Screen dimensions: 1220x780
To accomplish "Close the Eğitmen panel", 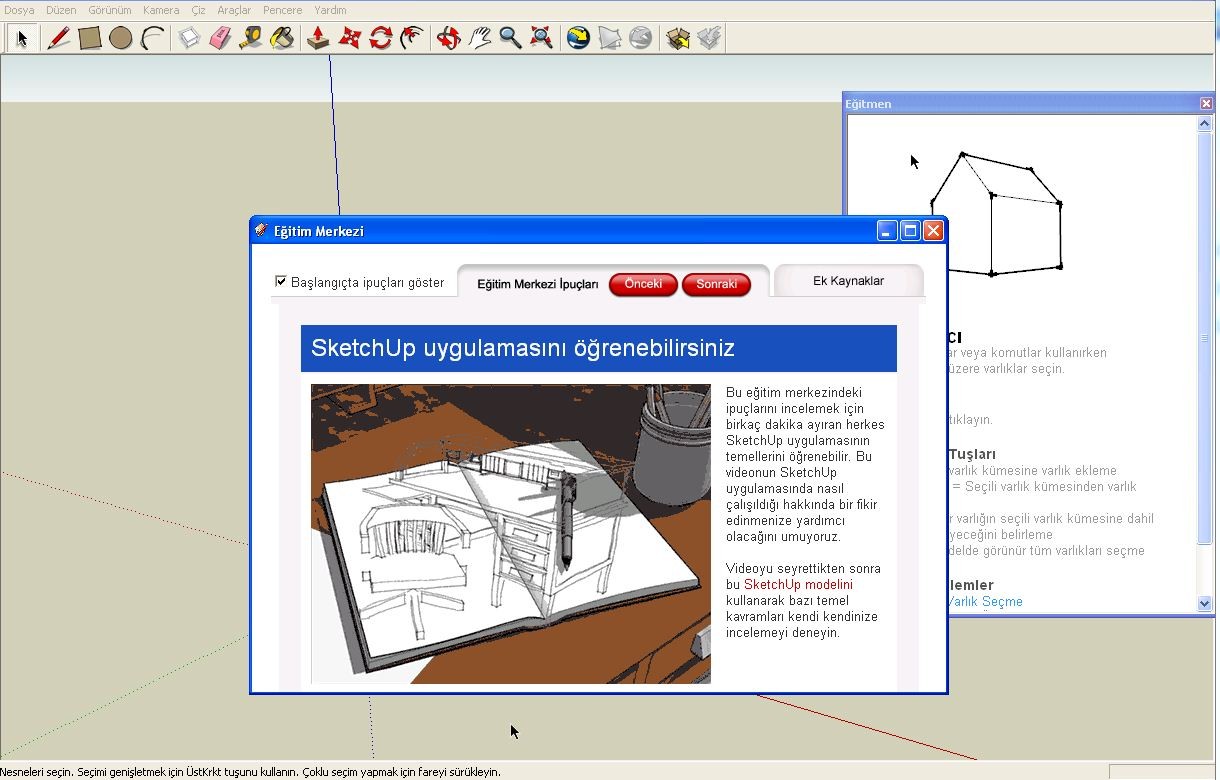I will coord(1206,103).
